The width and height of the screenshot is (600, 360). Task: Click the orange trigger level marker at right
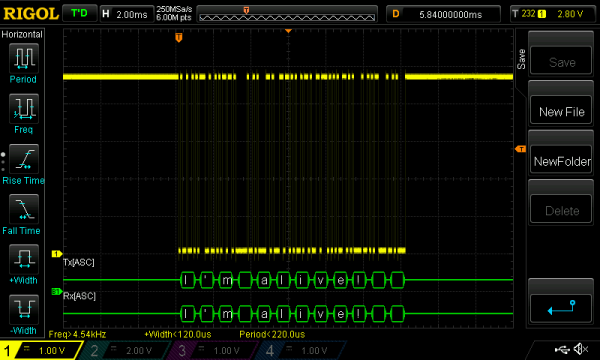[520, 149]
